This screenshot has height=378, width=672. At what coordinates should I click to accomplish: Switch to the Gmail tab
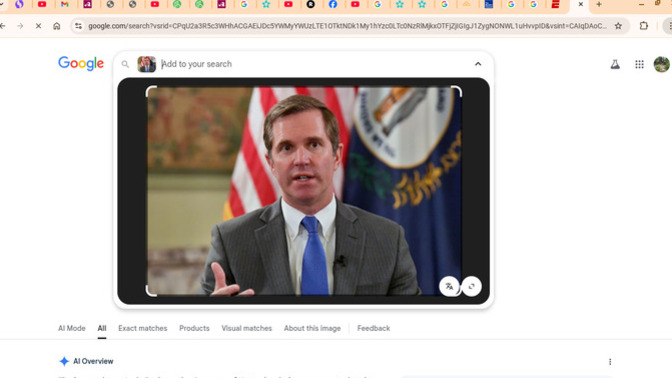[x=65, y=4]
